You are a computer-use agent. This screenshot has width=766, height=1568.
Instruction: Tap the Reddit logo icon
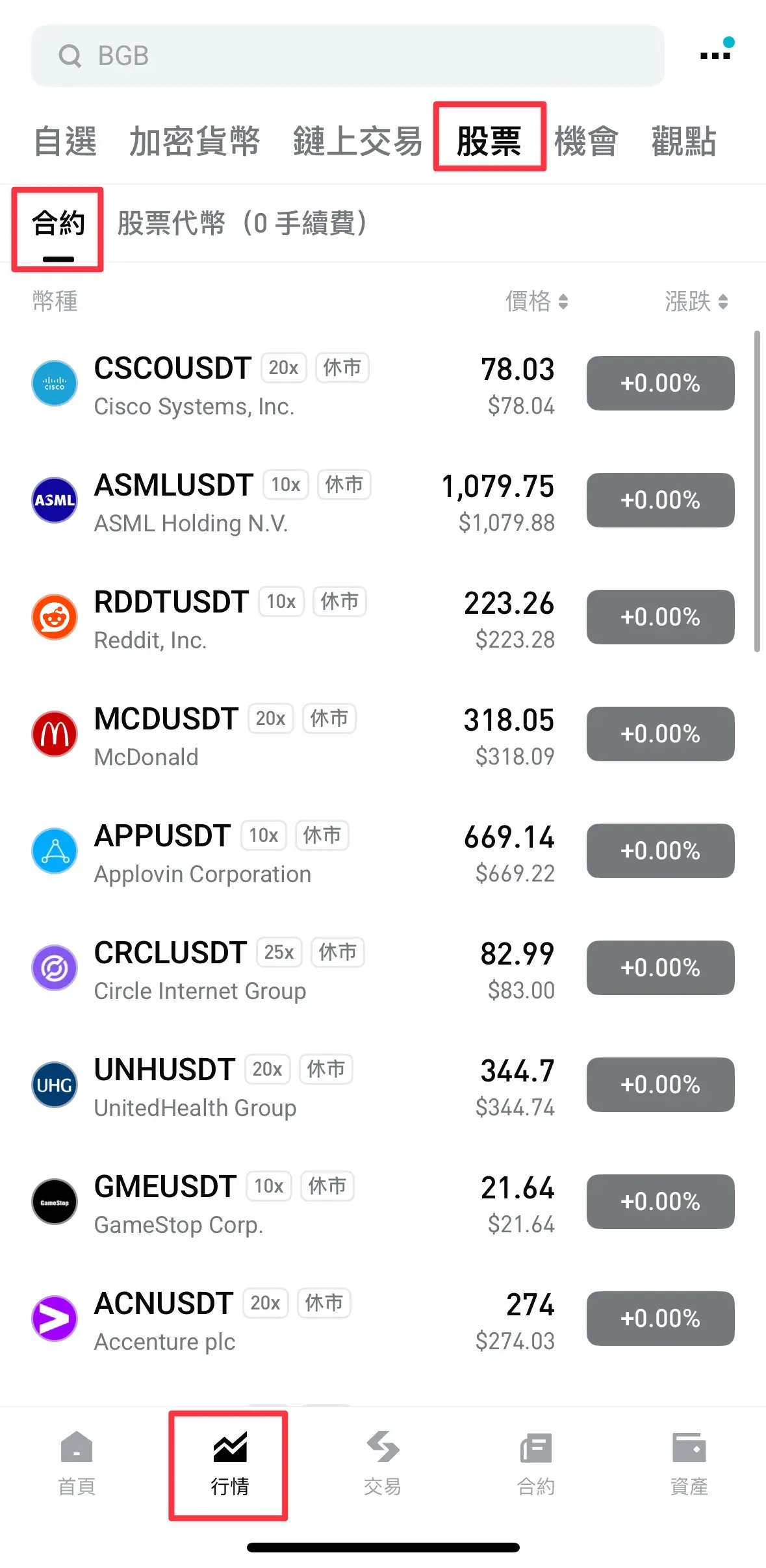(55, 617)
